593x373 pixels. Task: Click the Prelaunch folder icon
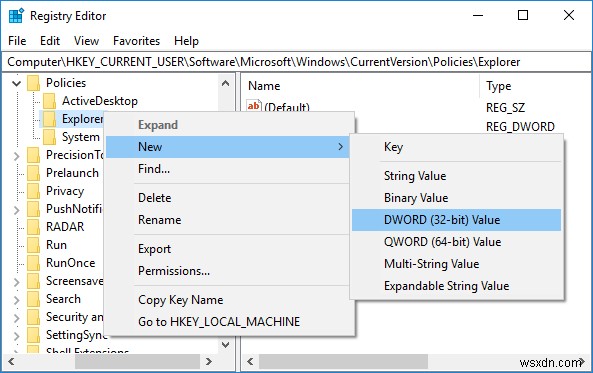tap(33, 173)
